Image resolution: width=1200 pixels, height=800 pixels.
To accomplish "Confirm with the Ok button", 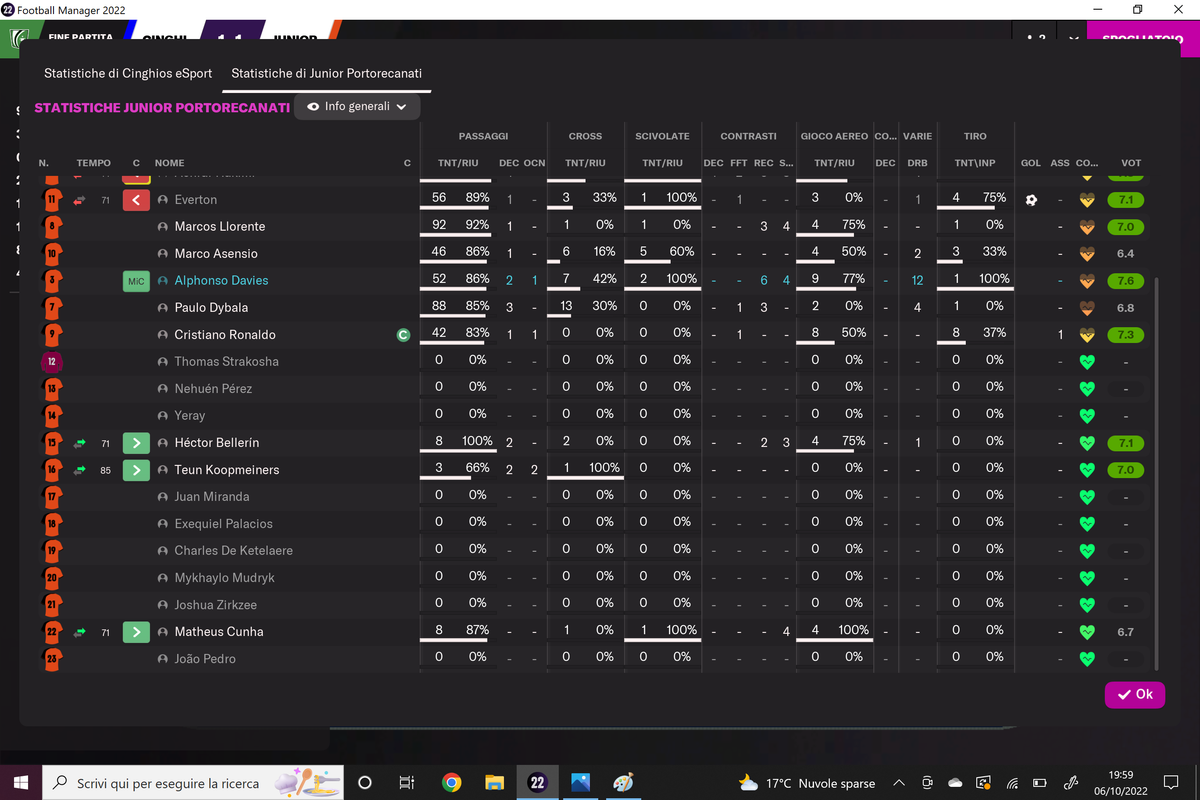I will tap(1135, 694).
